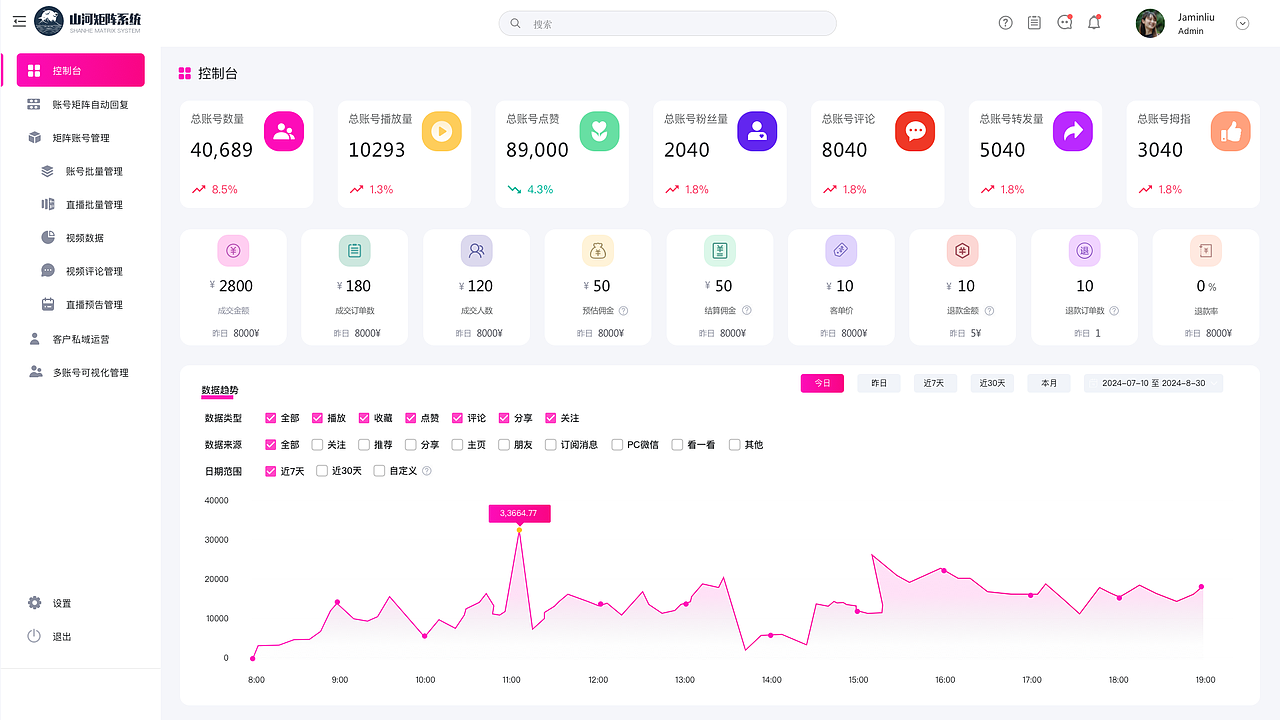Expand the Jaminliu account dropdown arrow

(1243, 23)
